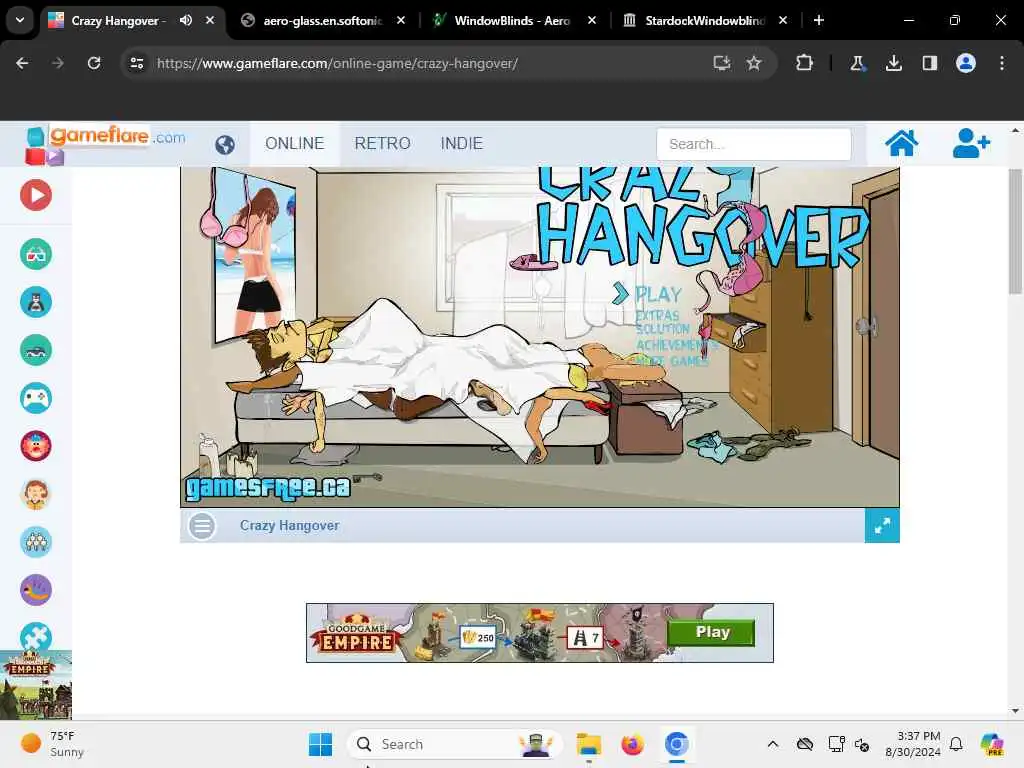1024x768 pixels.
Task: Open the INDIE games menu
Action: [462, 144]
